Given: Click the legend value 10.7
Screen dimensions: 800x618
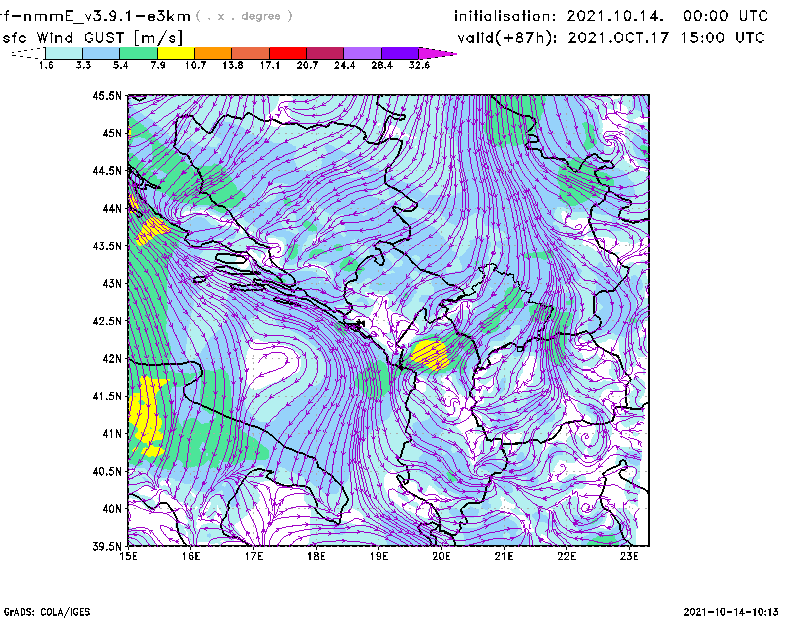Looking at the screenshot, I should point(195,65).
